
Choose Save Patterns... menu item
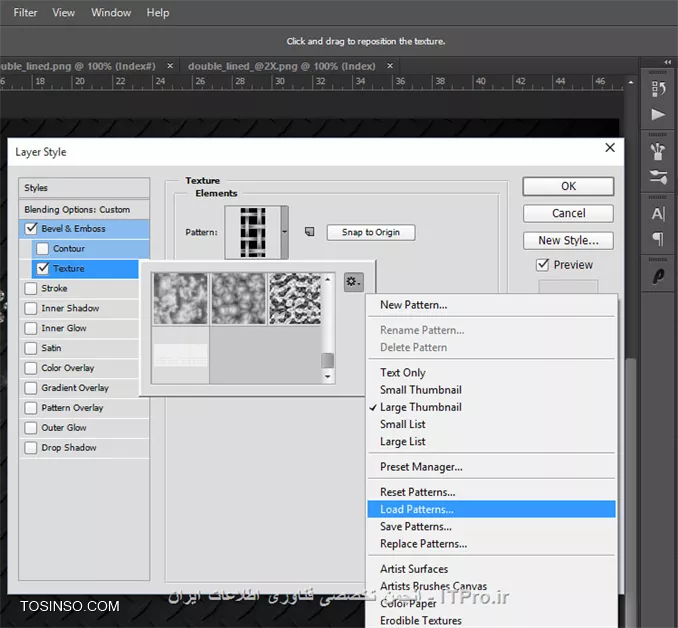click(x=491, y=526)
